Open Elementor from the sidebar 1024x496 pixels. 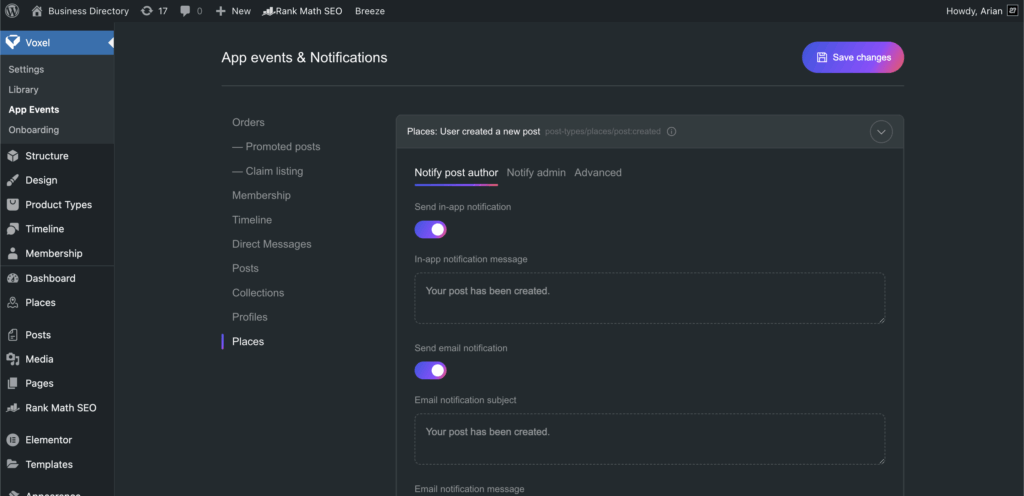point(48,440)
